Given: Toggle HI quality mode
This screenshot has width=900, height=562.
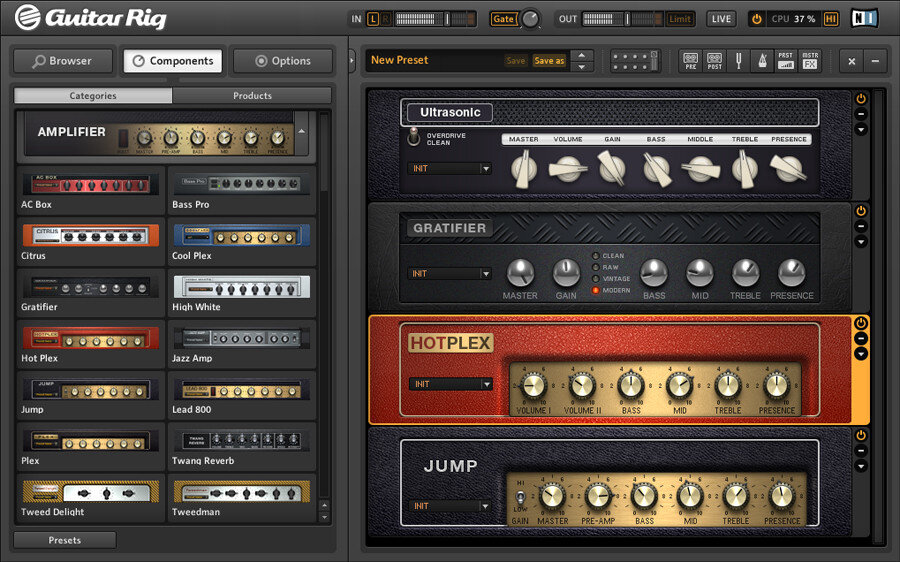Looking at the screenshot, I should [830, 19].
